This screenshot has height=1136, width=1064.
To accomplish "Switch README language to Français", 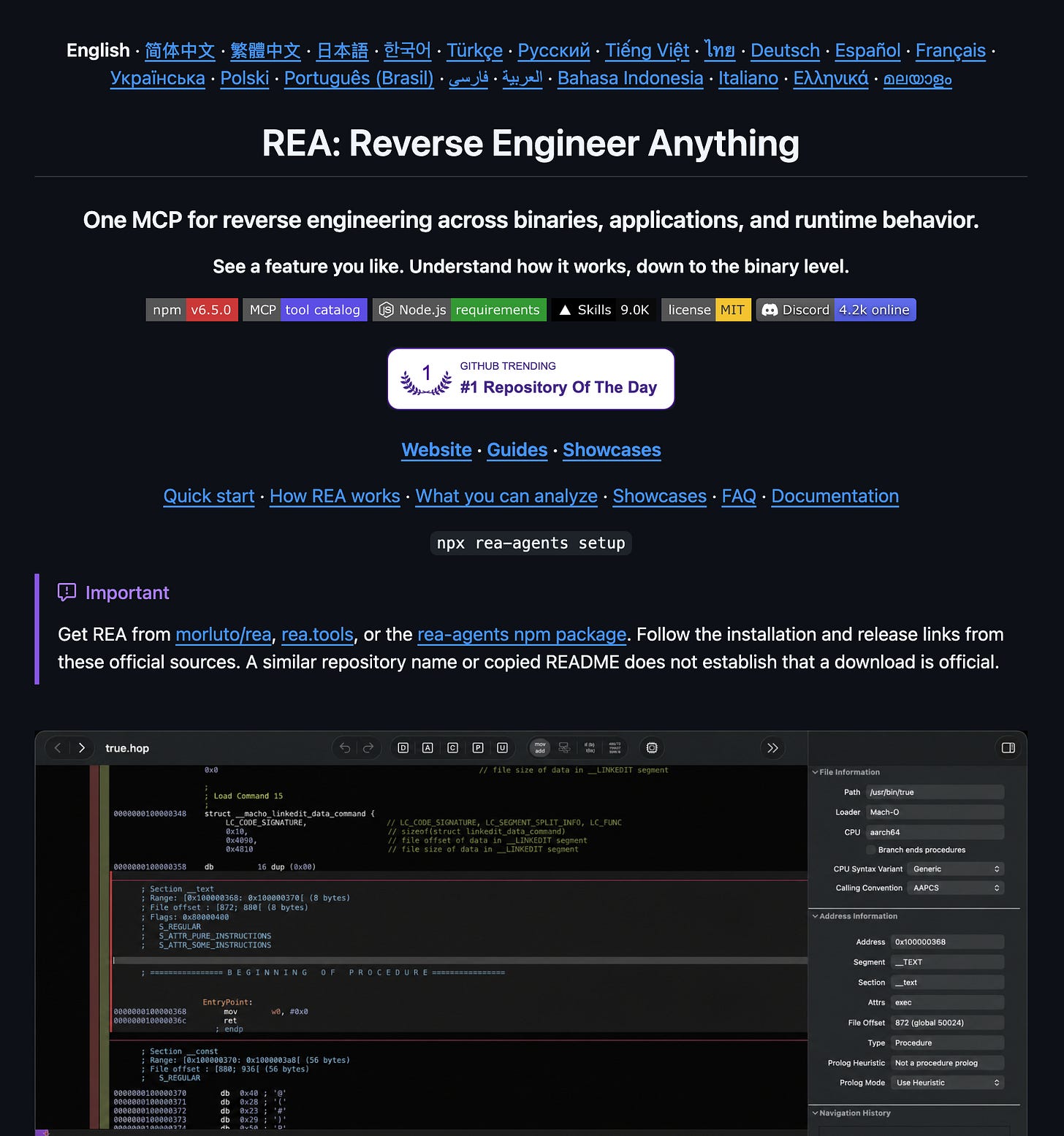I will pyautogui.click(x=950, y=50).
